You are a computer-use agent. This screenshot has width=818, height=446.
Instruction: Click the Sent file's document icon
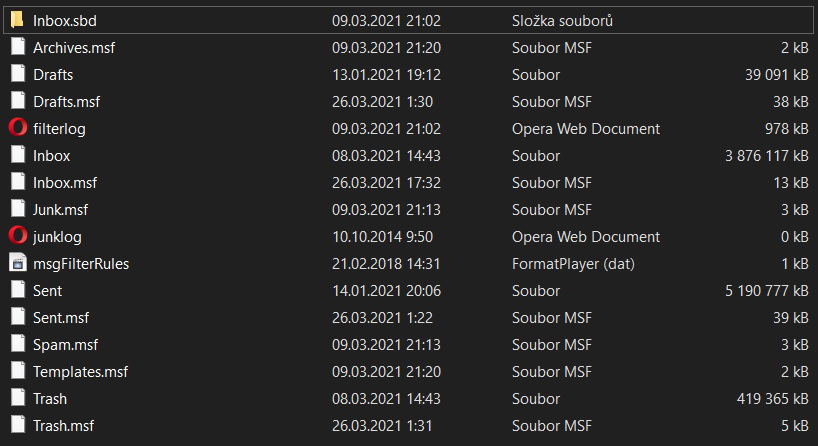(x=17, y=290)
